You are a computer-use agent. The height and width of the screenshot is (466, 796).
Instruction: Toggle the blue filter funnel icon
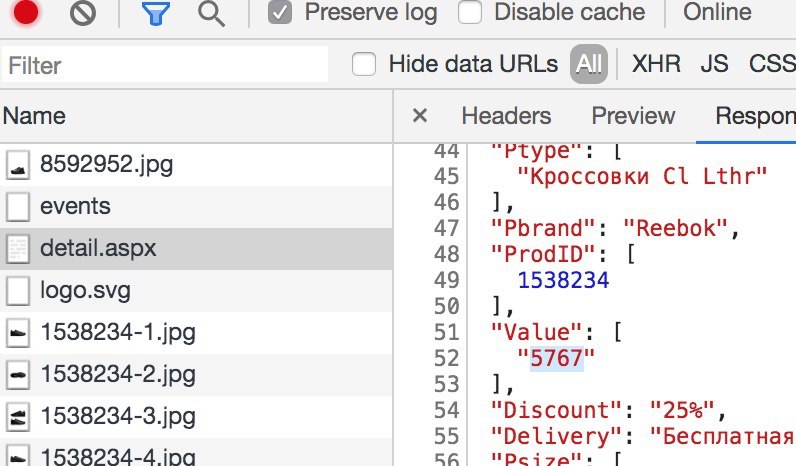(x=155, y=13)
